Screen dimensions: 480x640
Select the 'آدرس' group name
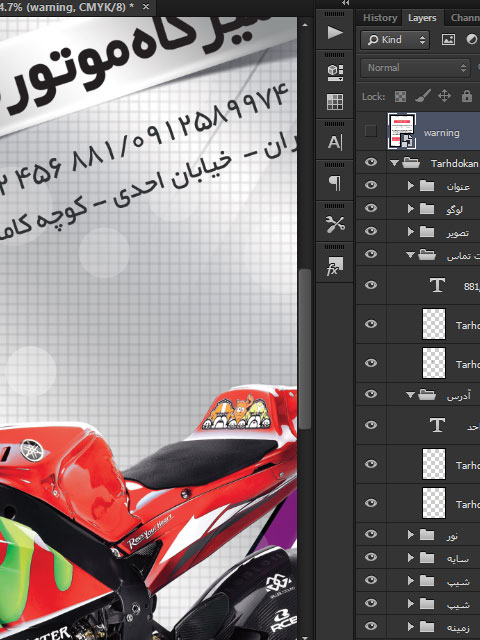pos(458,395)
